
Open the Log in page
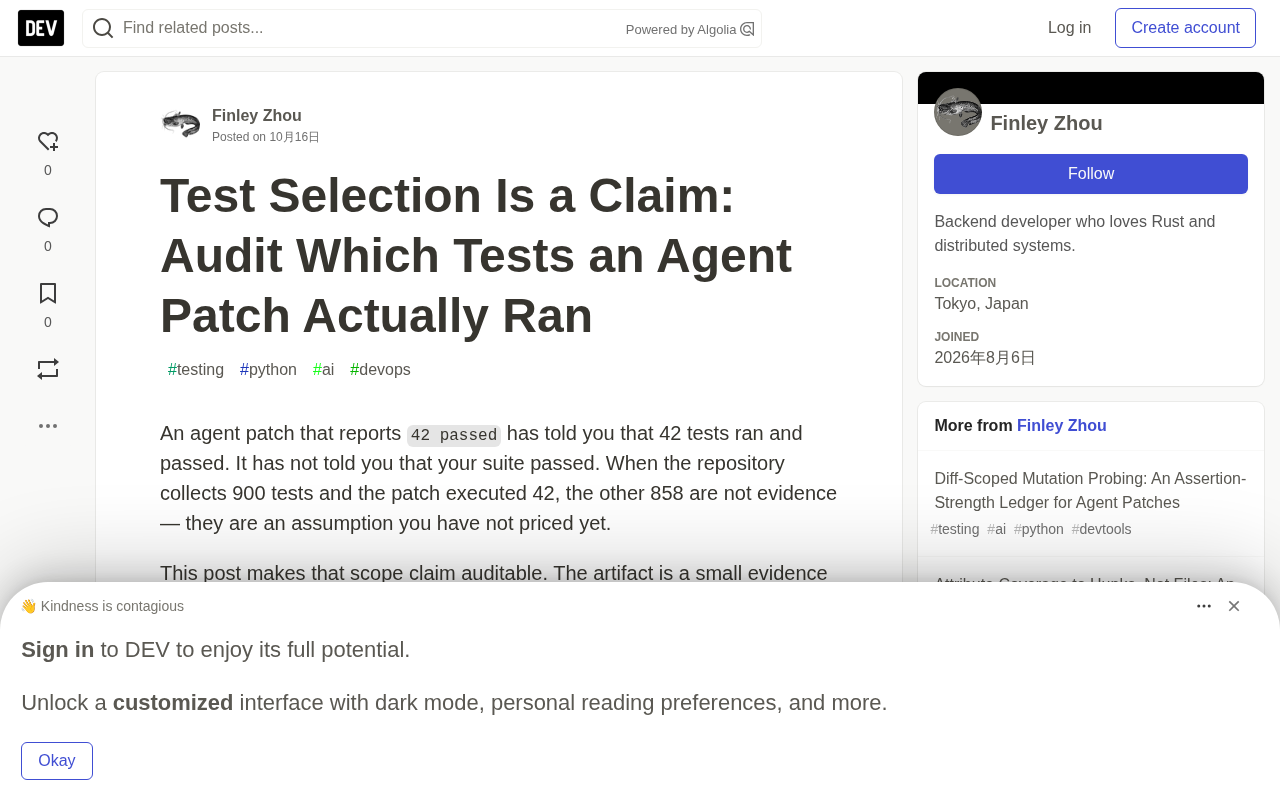(1069, 28)
